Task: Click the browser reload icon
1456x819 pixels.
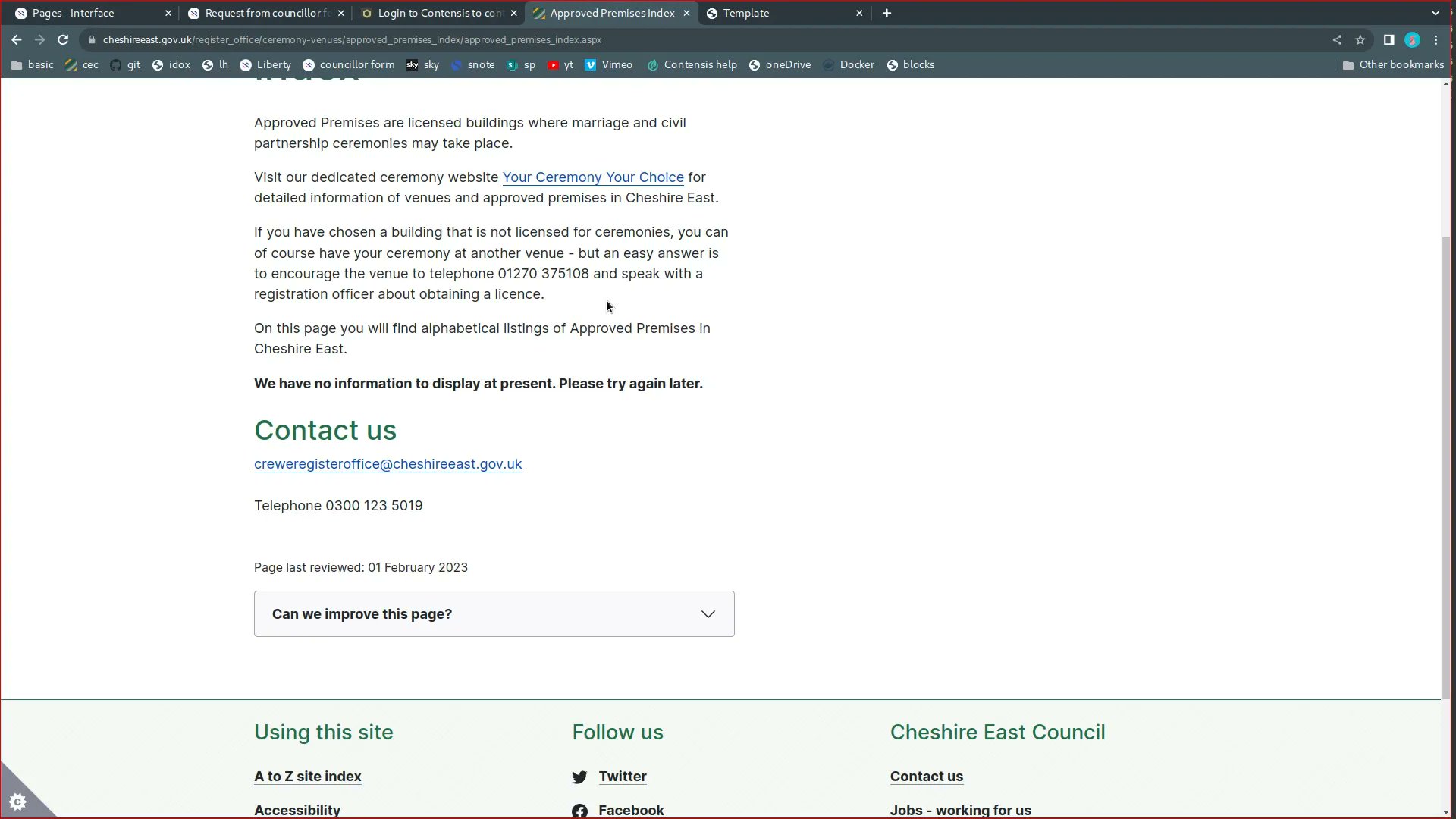Action: click(63, 40)
